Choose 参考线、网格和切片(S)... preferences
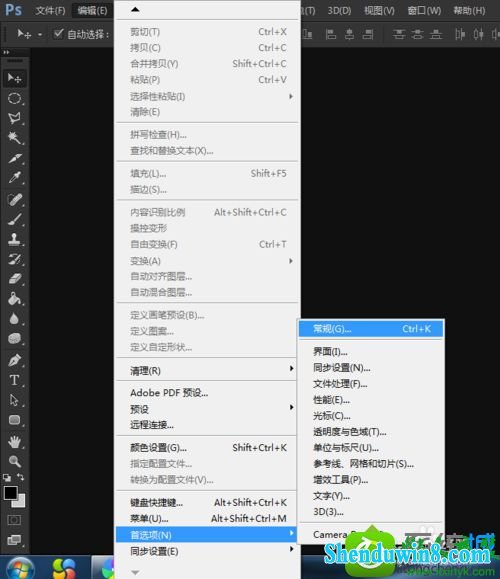 (x=371, y=464)
